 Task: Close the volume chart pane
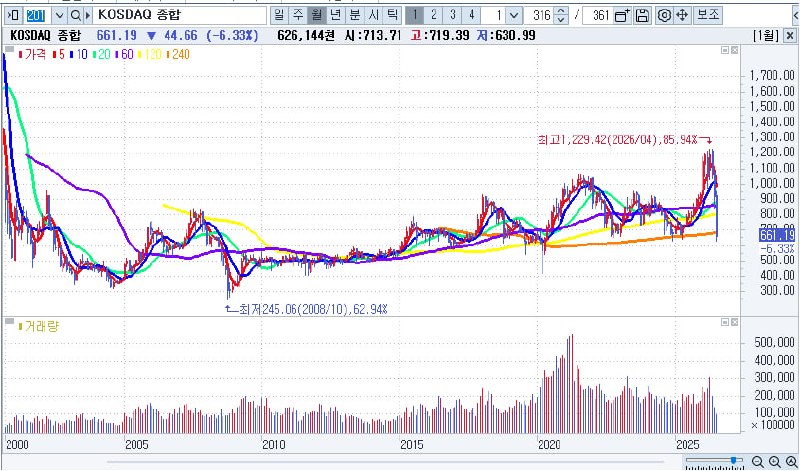734,323
